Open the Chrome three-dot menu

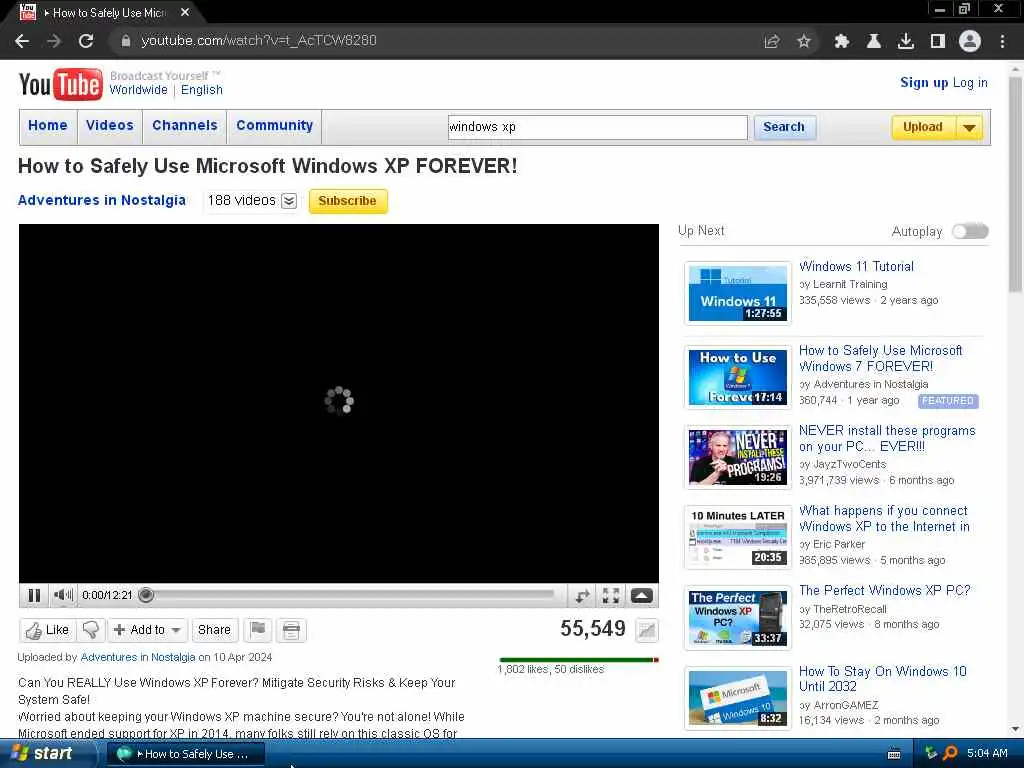(x=1002, y=41)
